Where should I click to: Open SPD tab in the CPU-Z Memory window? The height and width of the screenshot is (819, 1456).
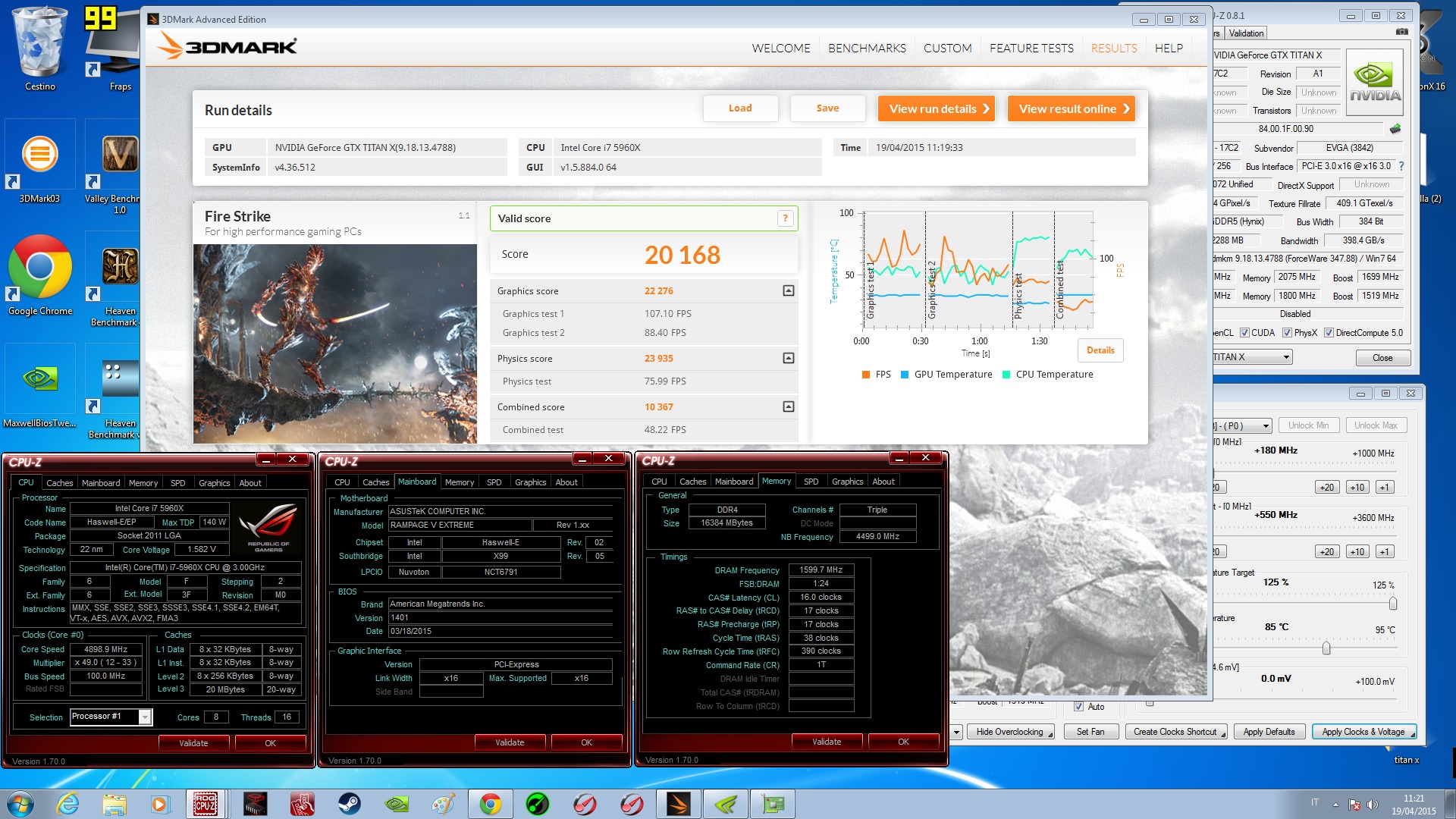click(811, 482)
